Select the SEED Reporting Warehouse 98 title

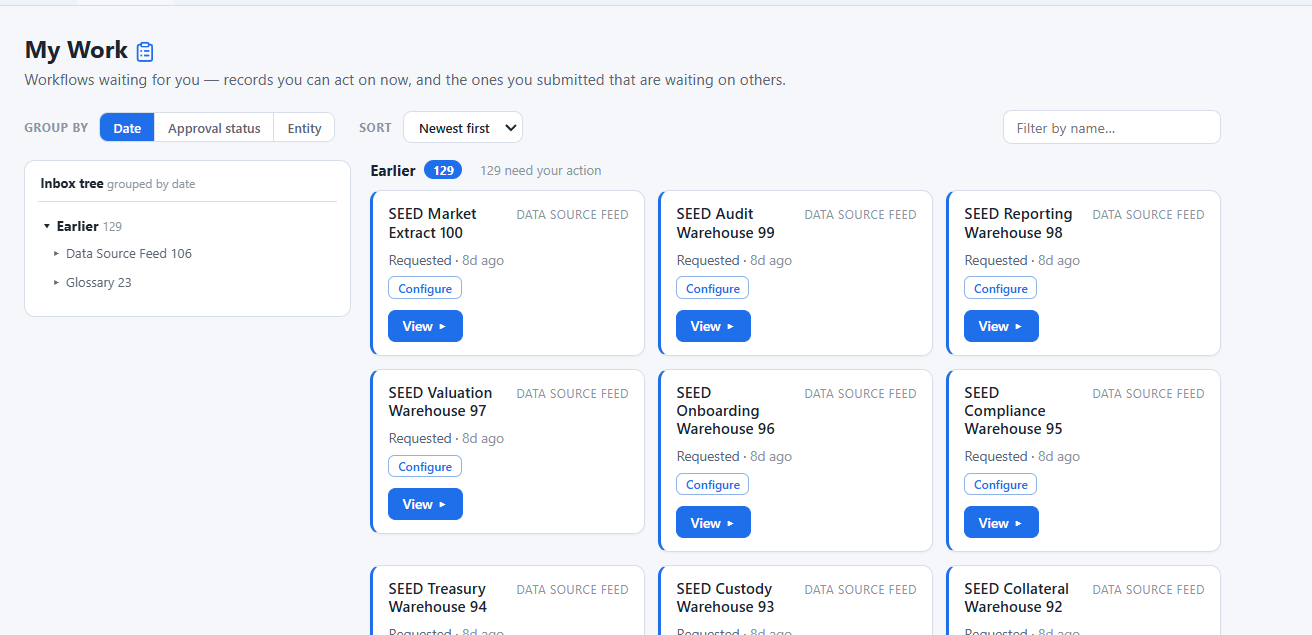pyautogui.click(x=1018, y=223)
